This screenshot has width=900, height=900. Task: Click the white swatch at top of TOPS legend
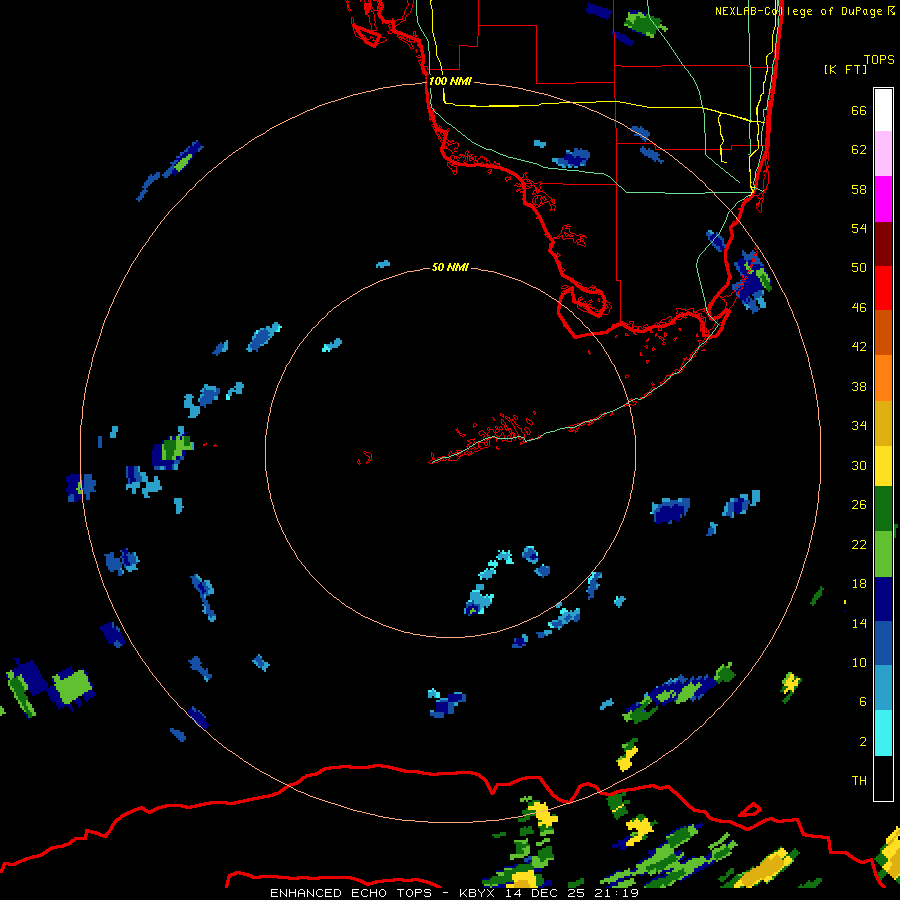tap(883, 110)
